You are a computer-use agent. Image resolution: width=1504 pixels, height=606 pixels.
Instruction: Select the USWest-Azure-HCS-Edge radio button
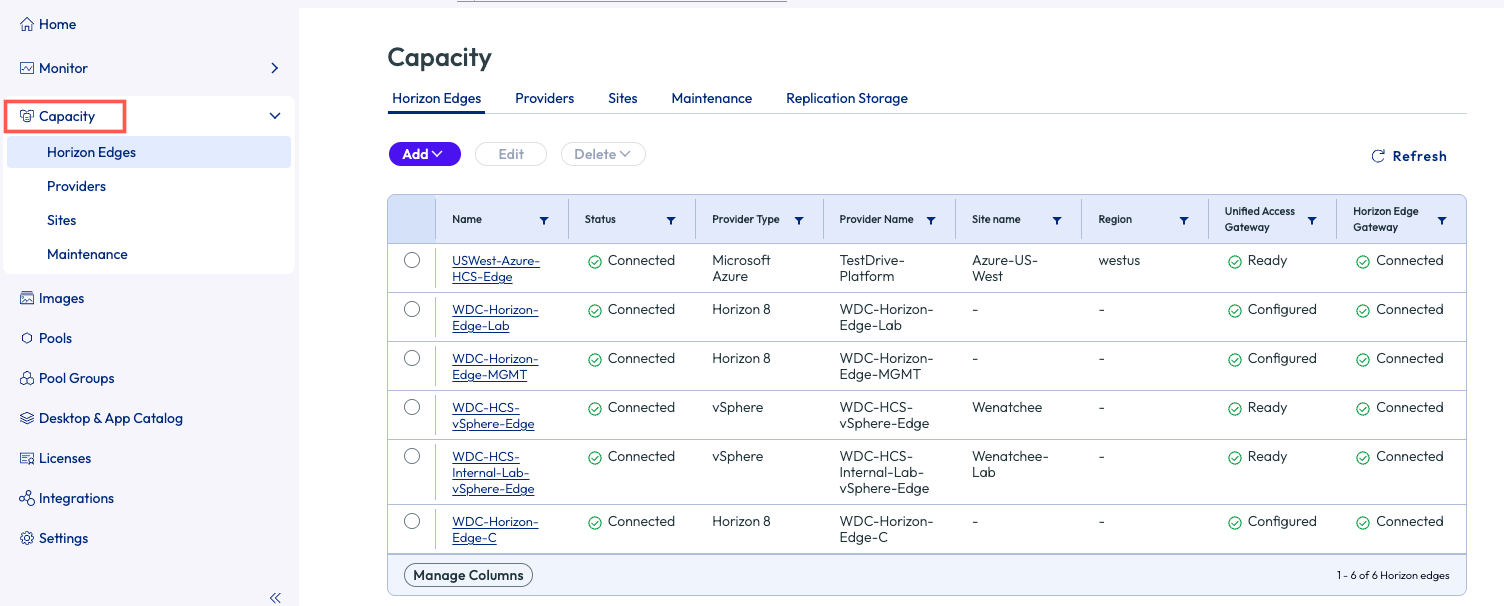click(x=412, y=260)
